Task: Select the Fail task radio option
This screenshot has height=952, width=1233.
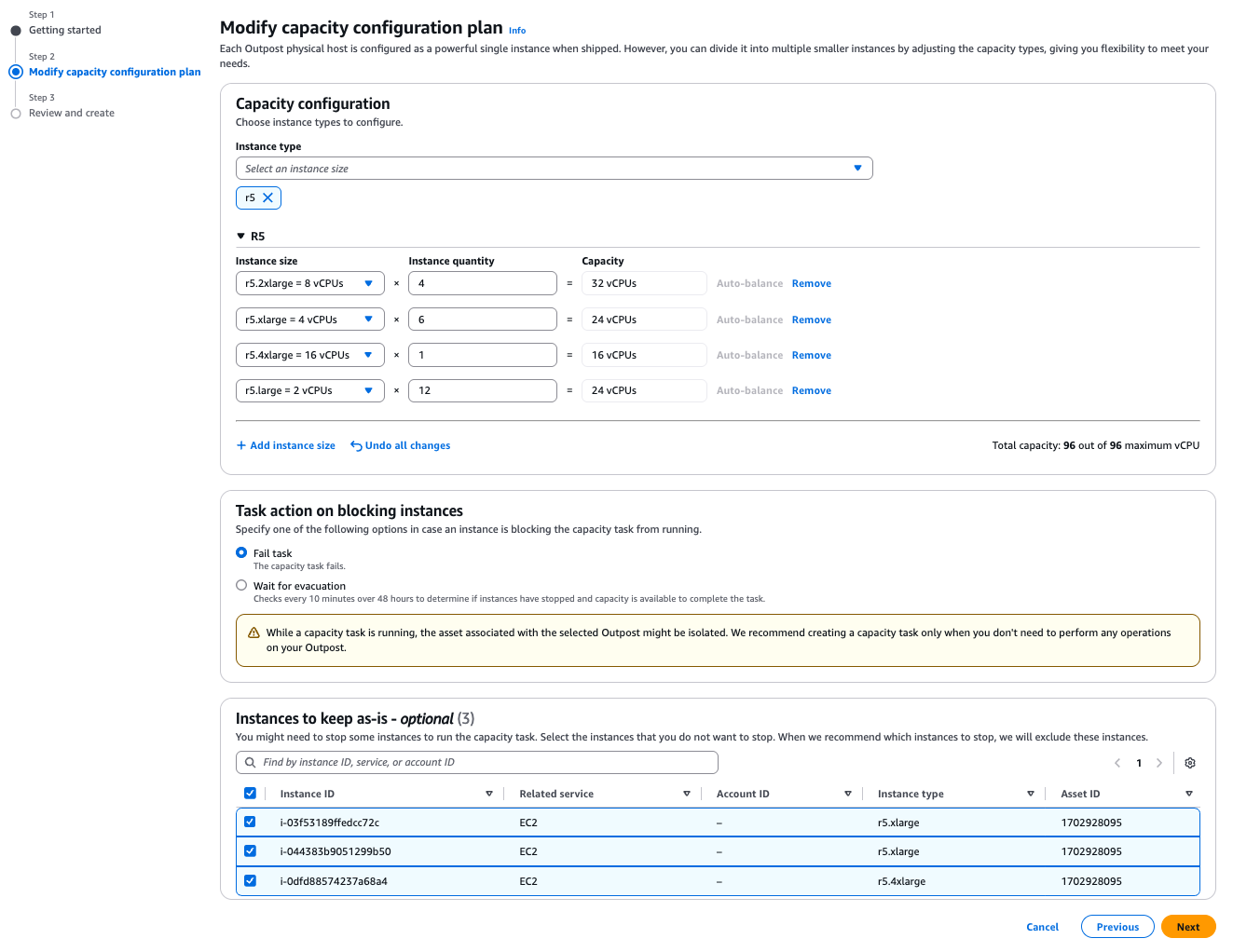Action: click(x=241, y=552)
